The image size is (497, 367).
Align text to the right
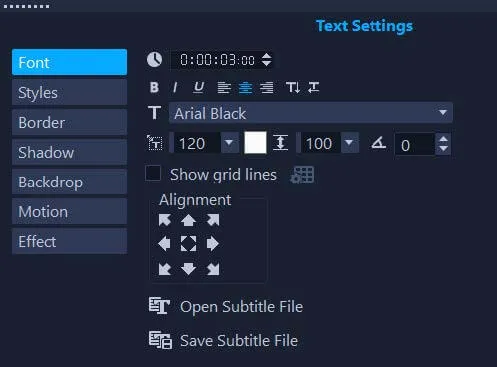pos(267,88)
